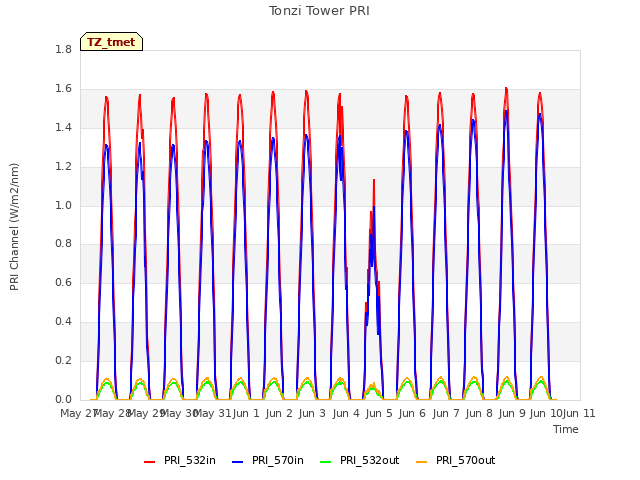Screen dimensions: 640x480
Task: Click the Jun 11 x-axis label
Action: pyautogui.click(x=579, y=413)
